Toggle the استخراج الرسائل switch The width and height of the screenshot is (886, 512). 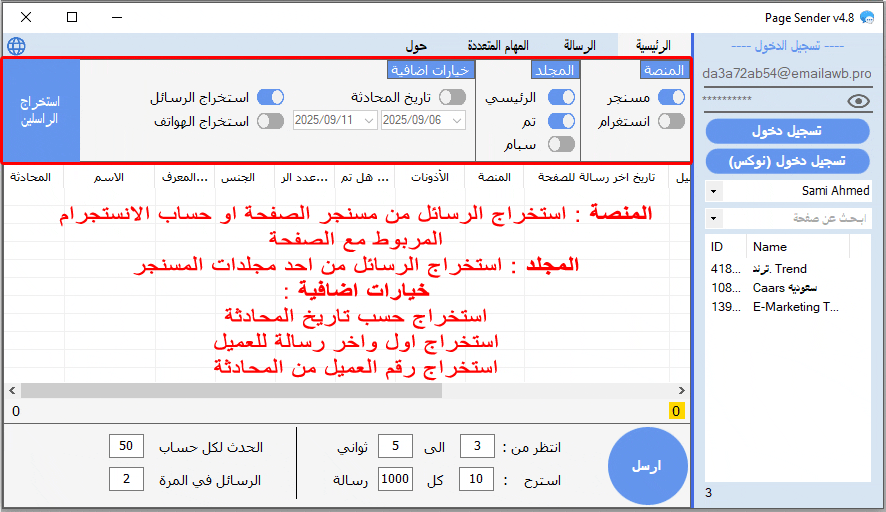[x=270, y=97]
